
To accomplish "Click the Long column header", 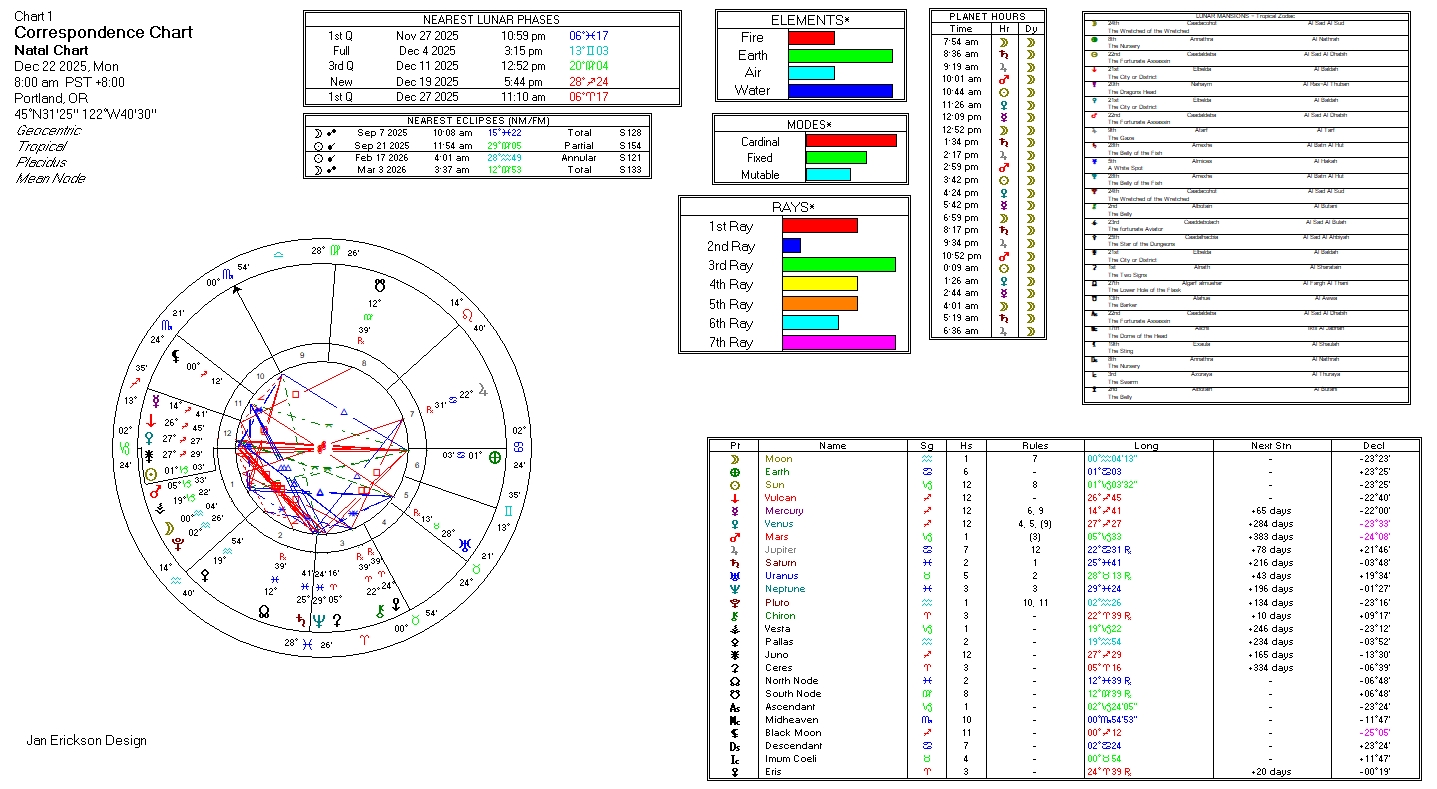I will coord(1146,446).
